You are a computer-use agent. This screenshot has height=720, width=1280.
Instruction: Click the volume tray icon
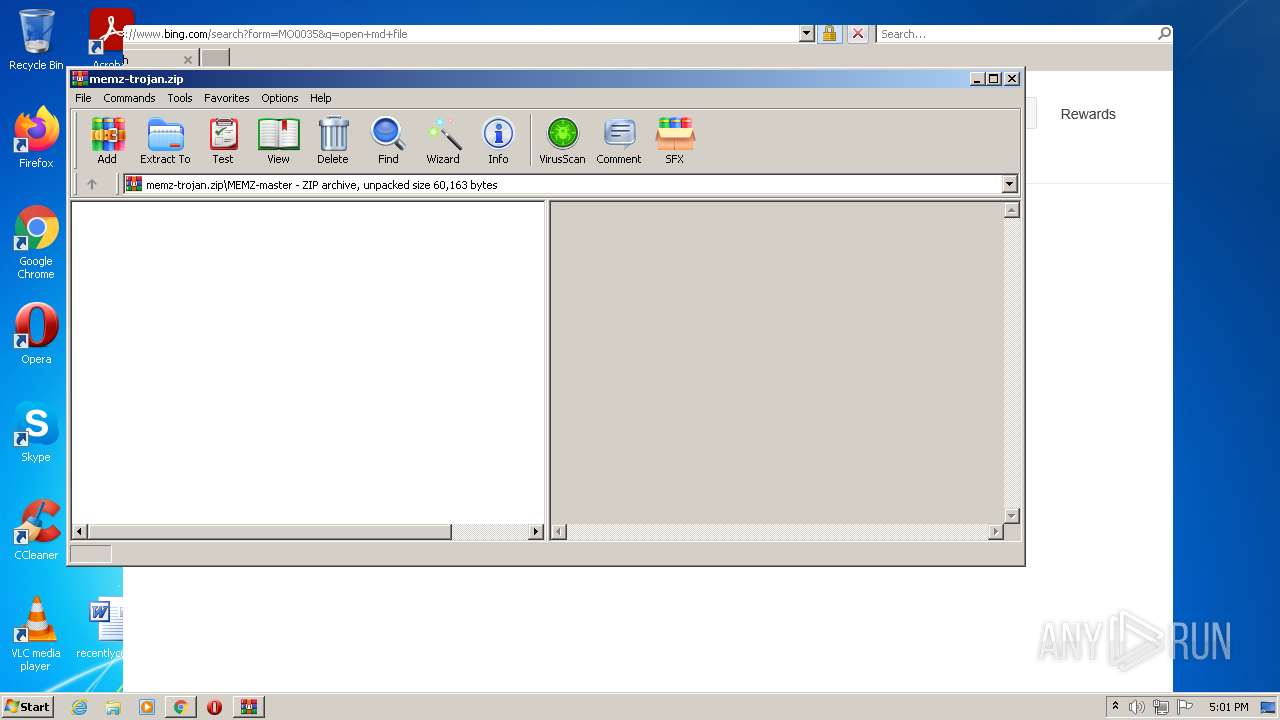click(1137, 707)
